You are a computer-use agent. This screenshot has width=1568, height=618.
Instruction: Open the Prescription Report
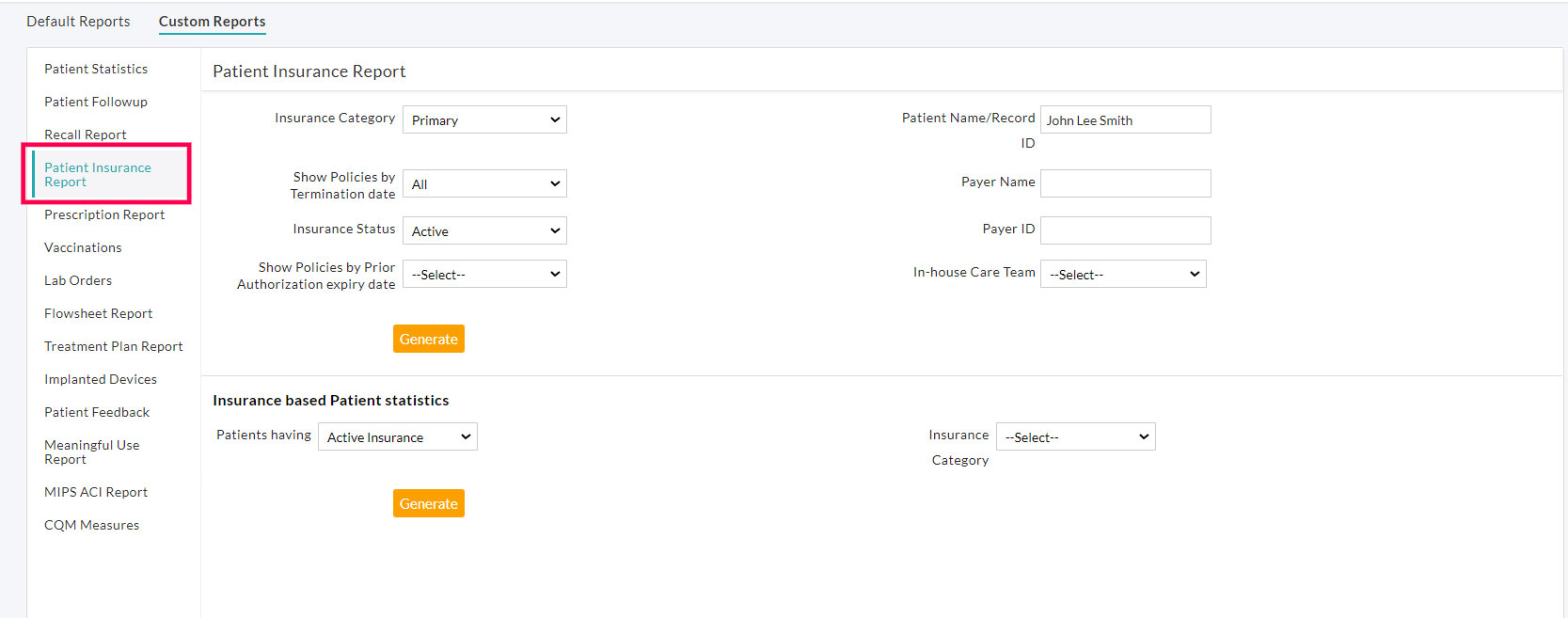point(104,214)
